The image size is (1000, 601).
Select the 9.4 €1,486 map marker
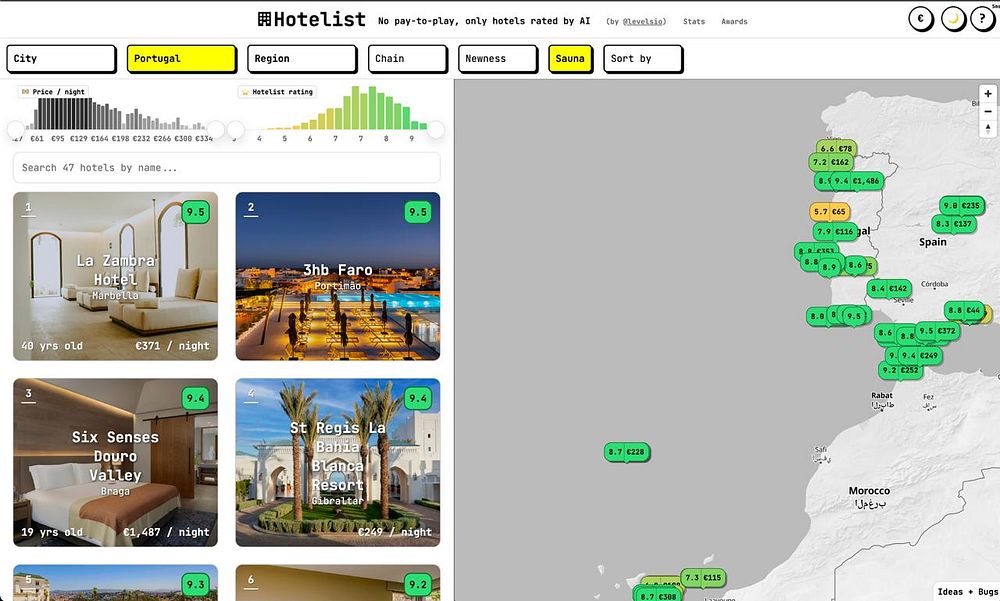tap(857, 181)
